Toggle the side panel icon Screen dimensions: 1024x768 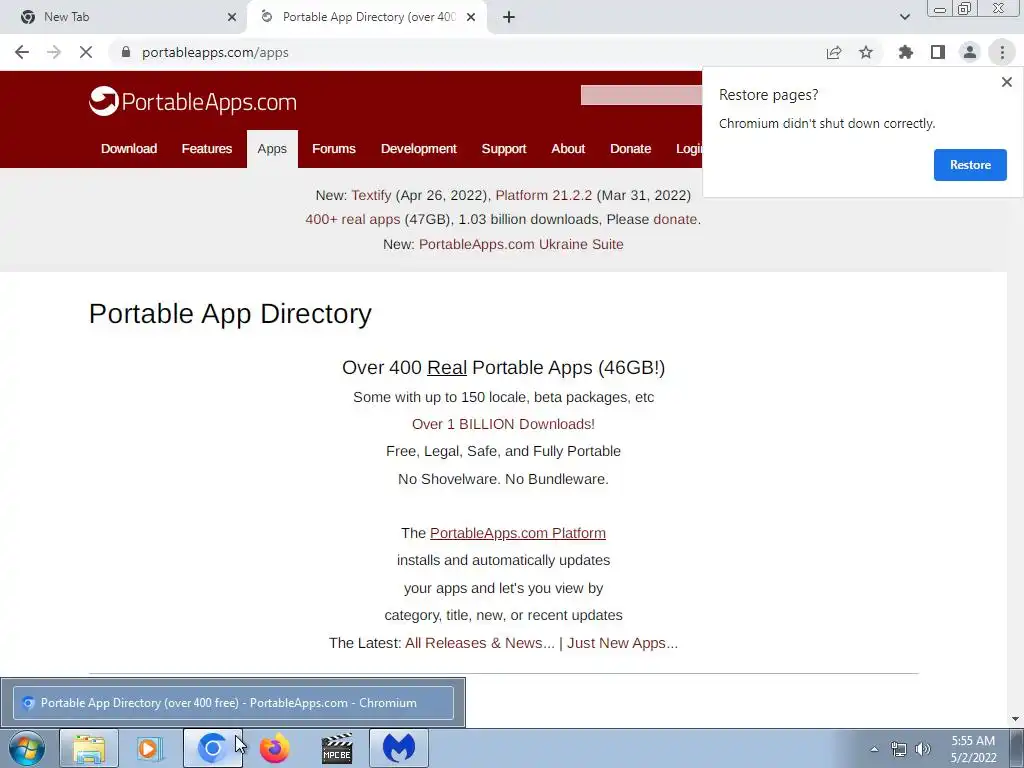pyautogui.click(x=938, y=52)
